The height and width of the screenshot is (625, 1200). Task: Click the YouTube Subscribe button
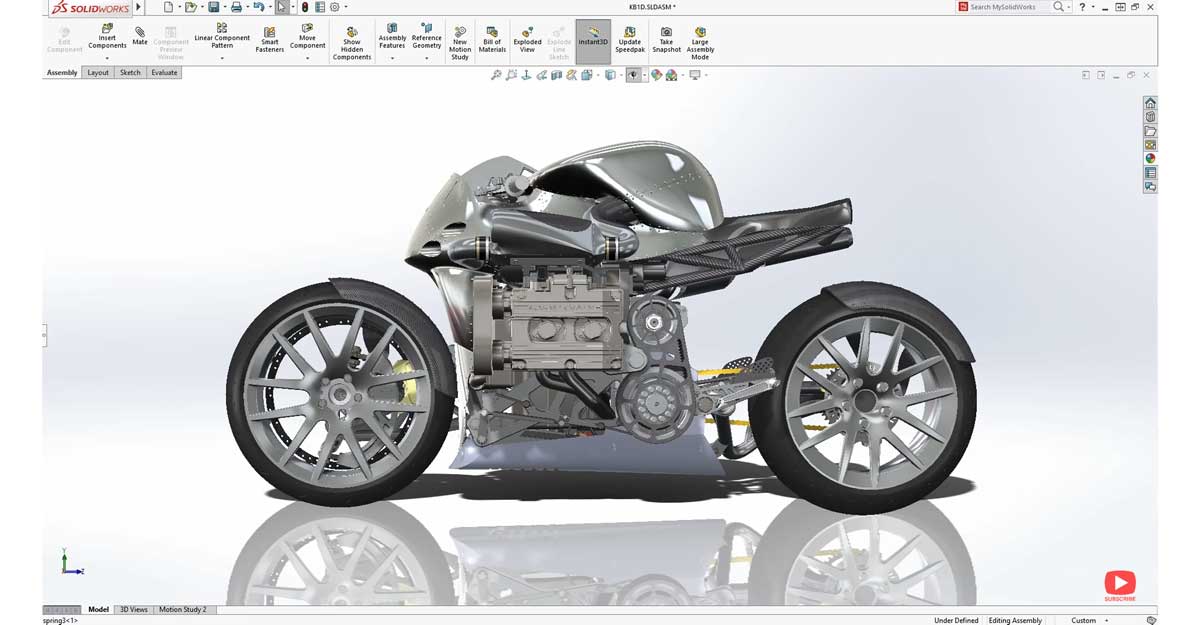1119,585
